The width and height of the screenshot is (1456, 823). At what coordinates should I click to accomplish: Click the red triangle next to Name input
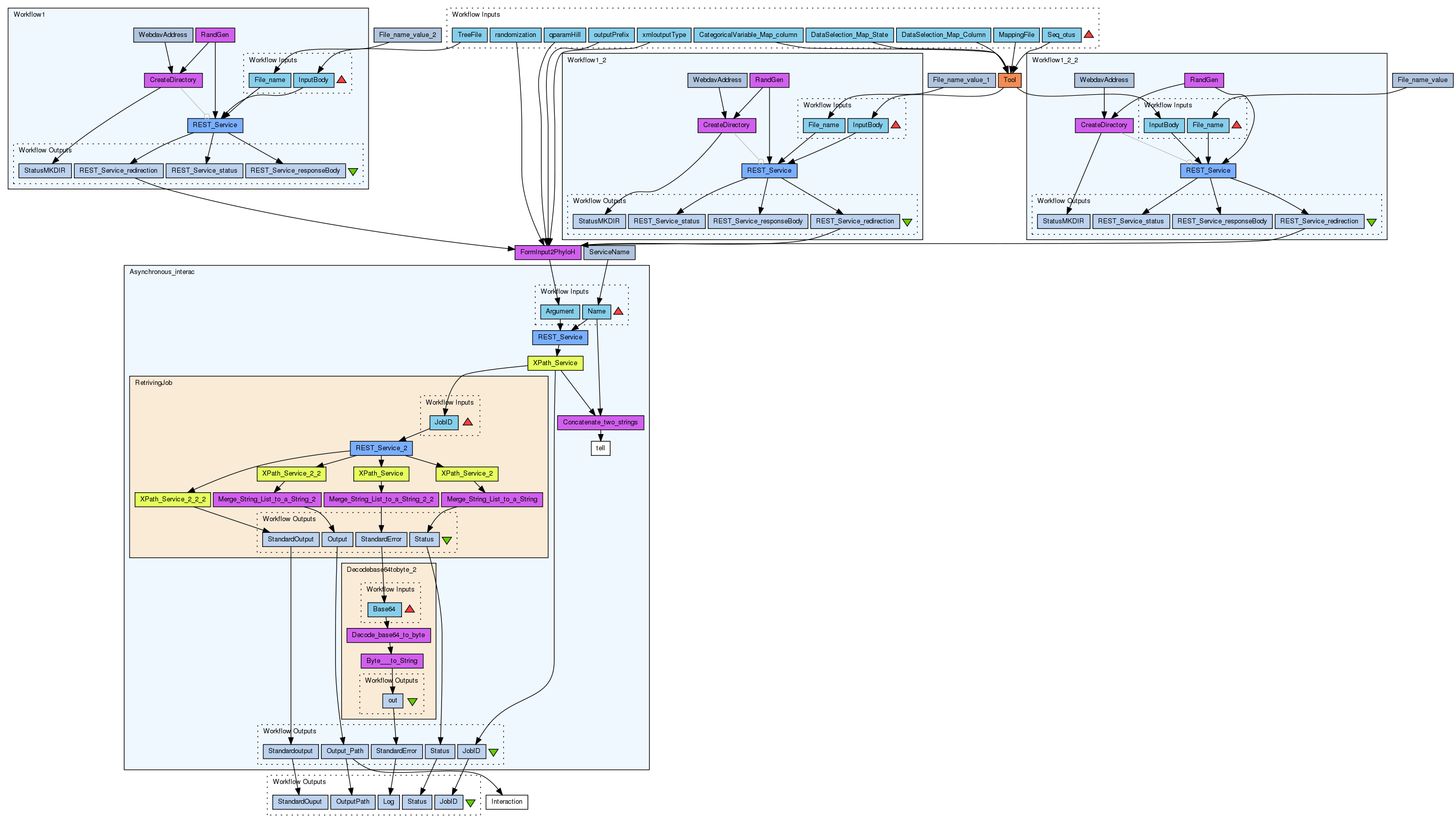point(618,311)
